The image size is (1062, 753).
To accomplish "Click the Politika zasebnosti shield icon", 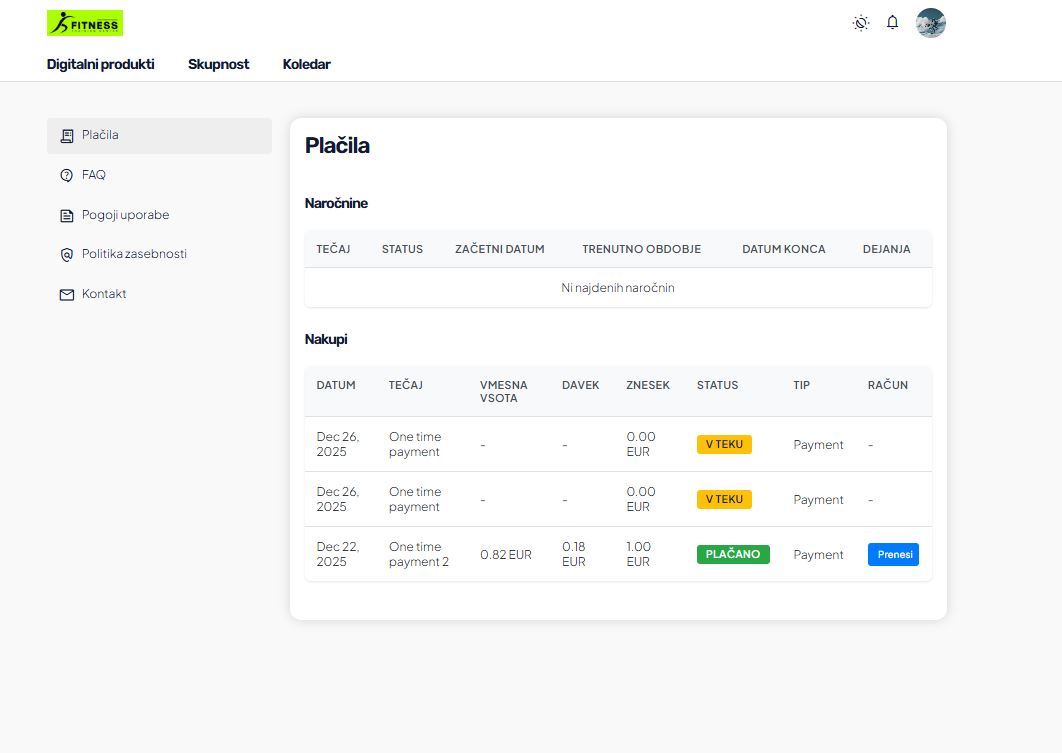I will point(67,255).
